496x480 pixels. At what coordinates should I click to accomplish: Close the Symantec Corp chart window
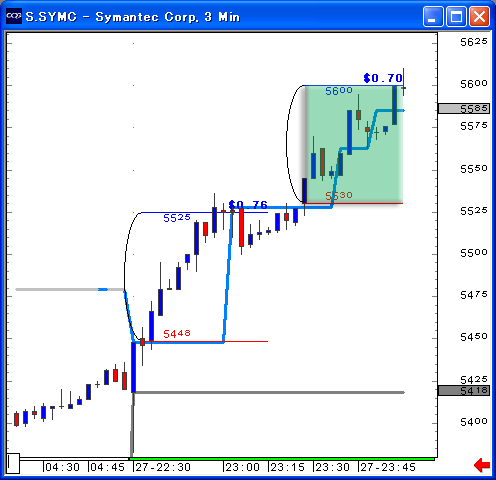pyautogui.click(x=480, y=16)
